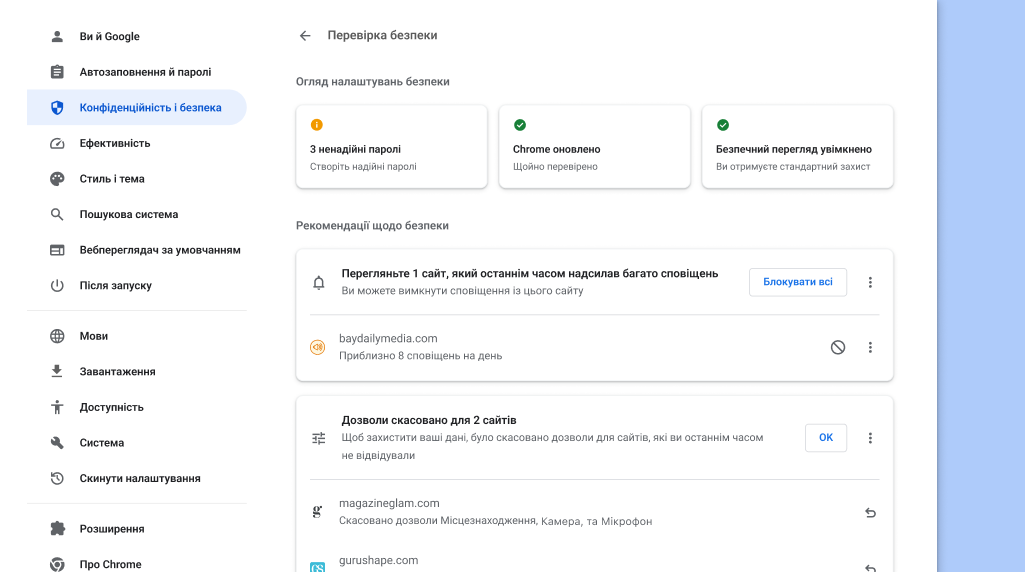Open more options menu for notifications recommendation
The image size is (1025, 572).
point(870,282)
